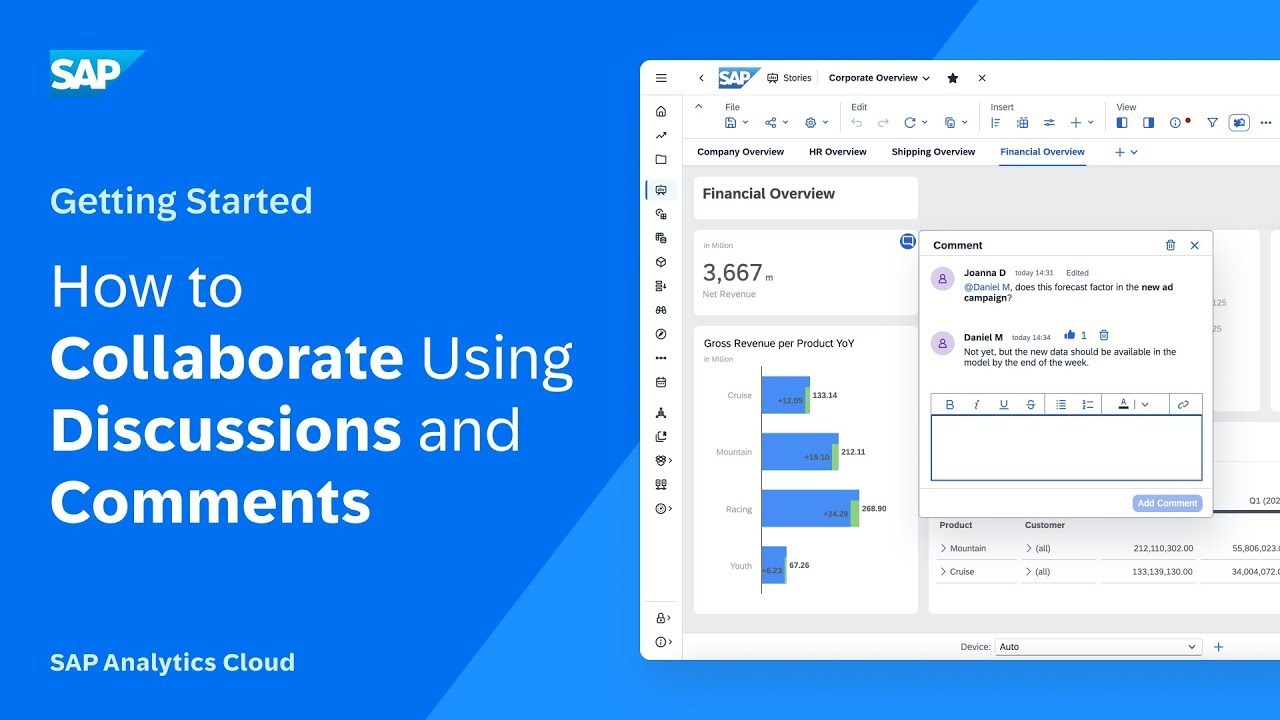This screenshot has width=1280, height=720.
Task: Open the text color dropdown arrow
Action: click(1145, 405)
